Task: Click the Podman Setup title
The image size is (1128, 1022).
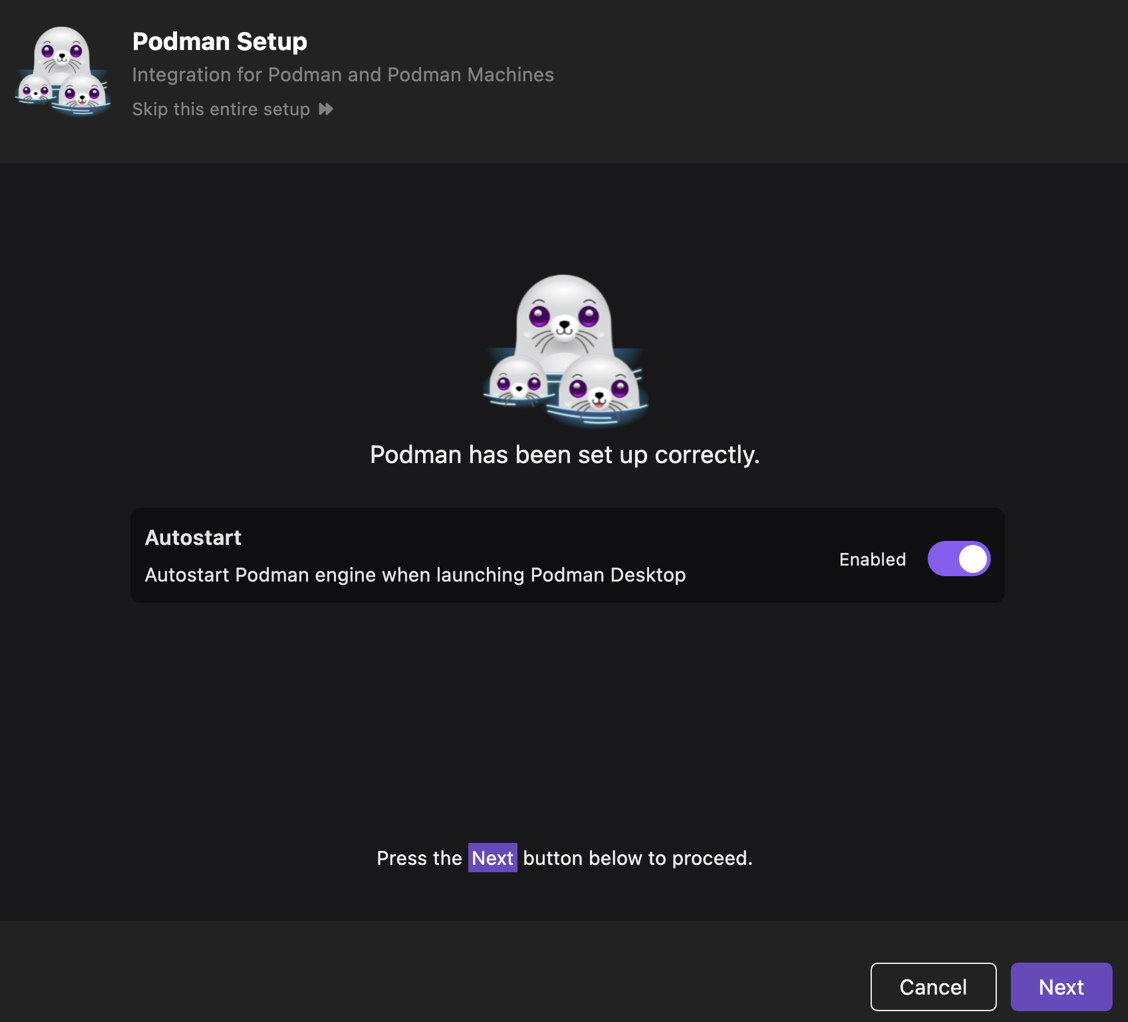Action: pyautogui.click(x=220, y=41)
